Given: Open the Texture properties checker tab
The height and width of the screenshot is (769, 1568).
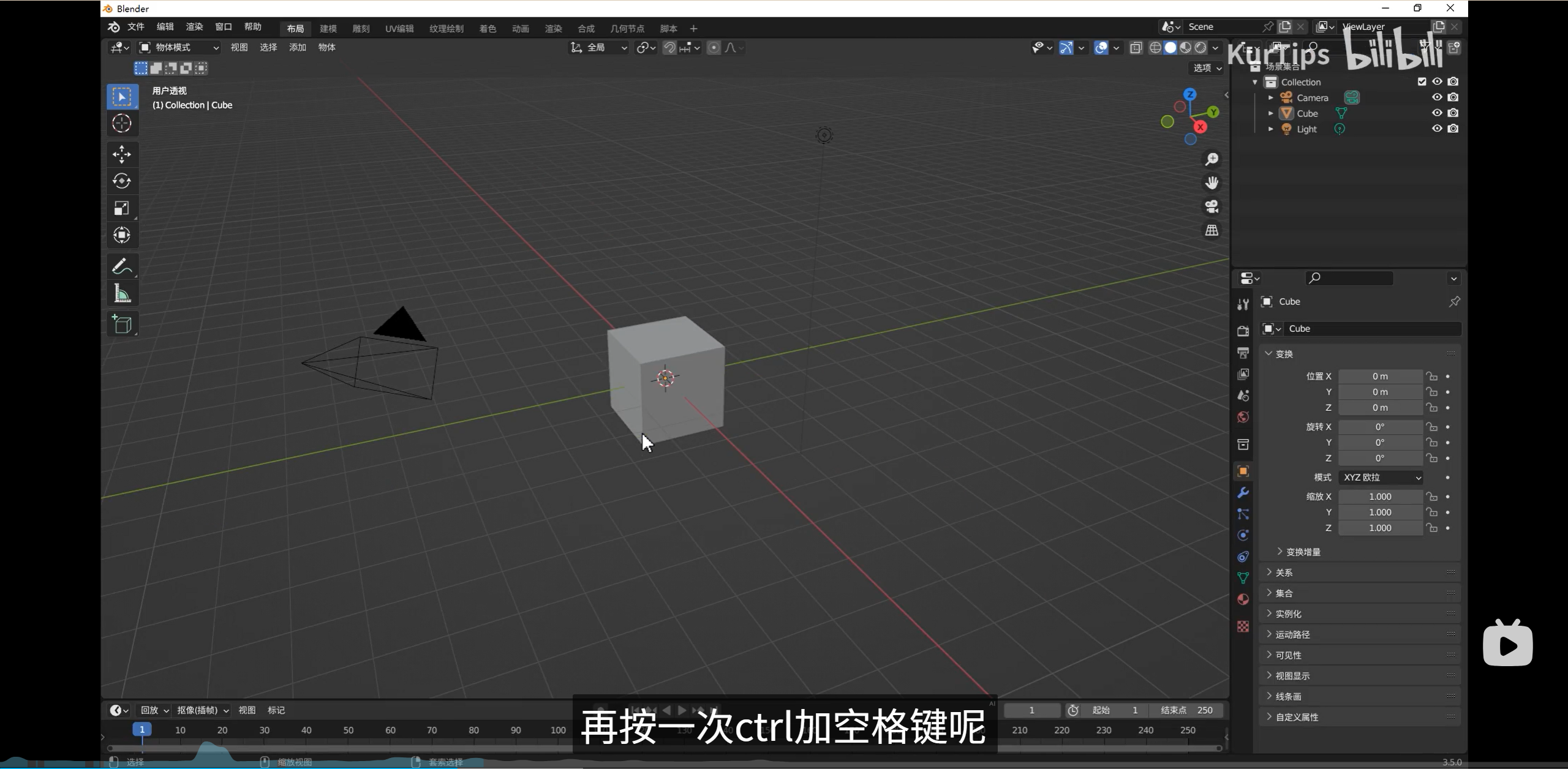Looking at the screenshot, I should coord(1243,626).
